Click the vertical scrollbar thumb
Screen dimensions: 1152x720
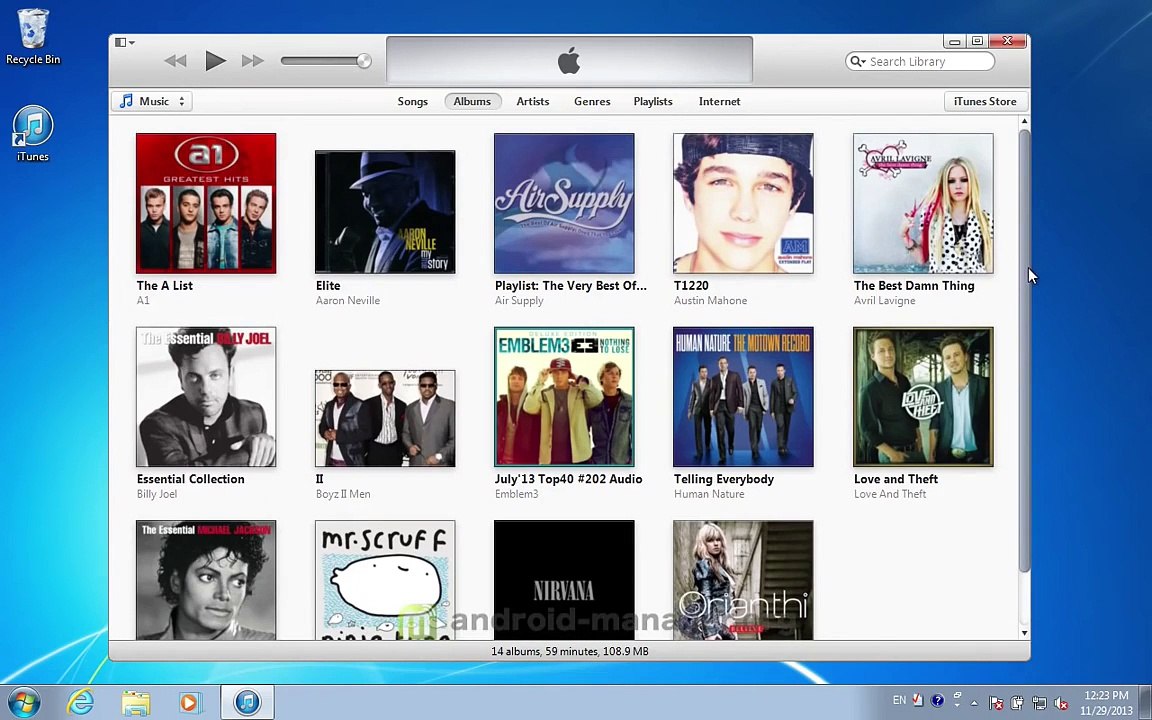coord(1024,350)
